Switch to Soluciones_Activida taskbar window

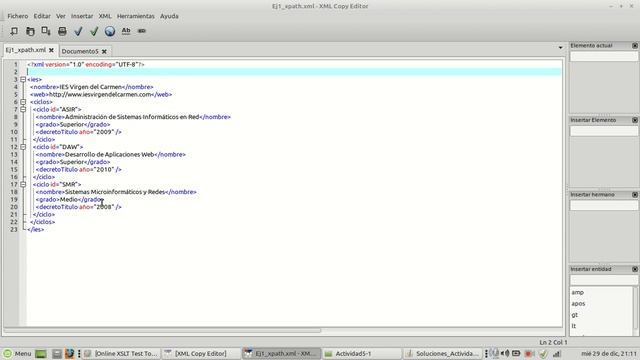[443, 353]
